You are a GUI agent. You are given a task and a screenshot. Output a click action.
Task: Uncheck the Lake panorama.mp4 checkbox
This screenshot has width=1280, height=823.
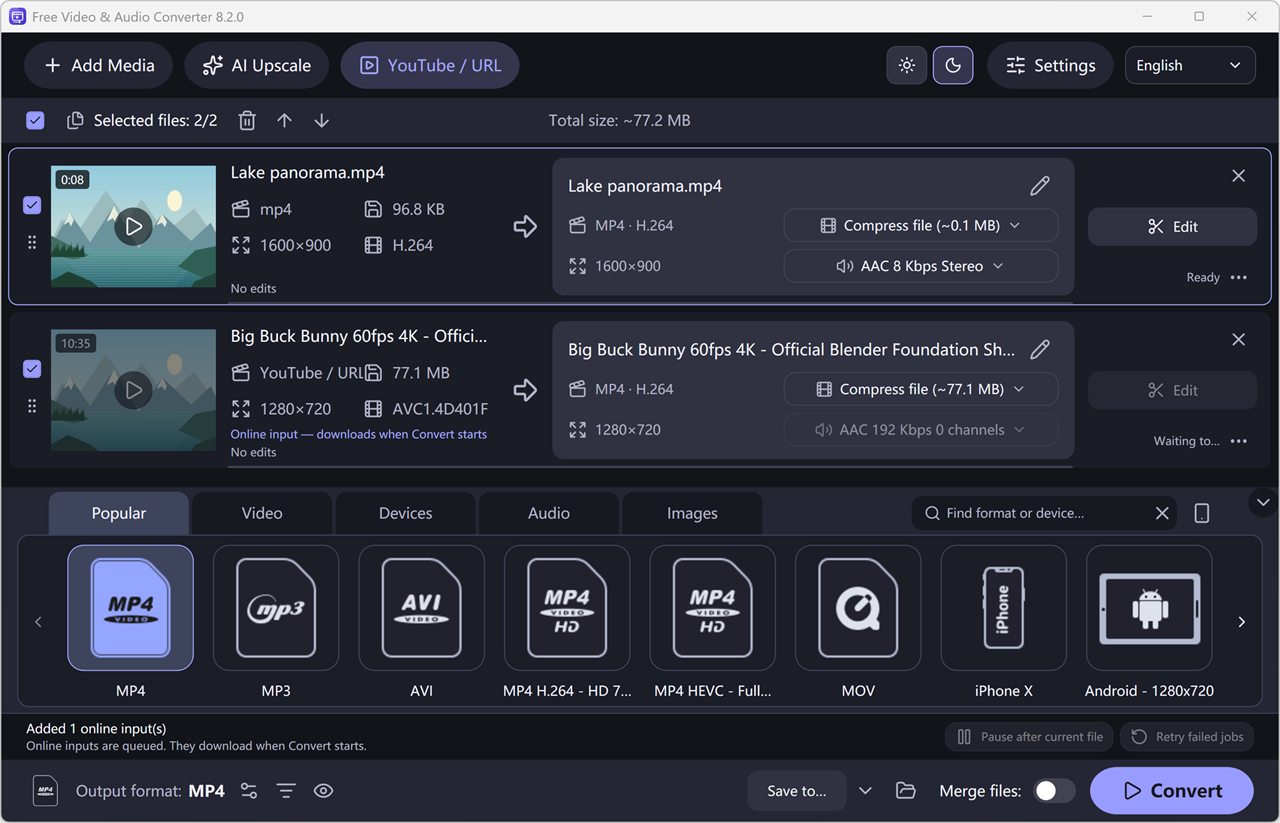(32, 205)
